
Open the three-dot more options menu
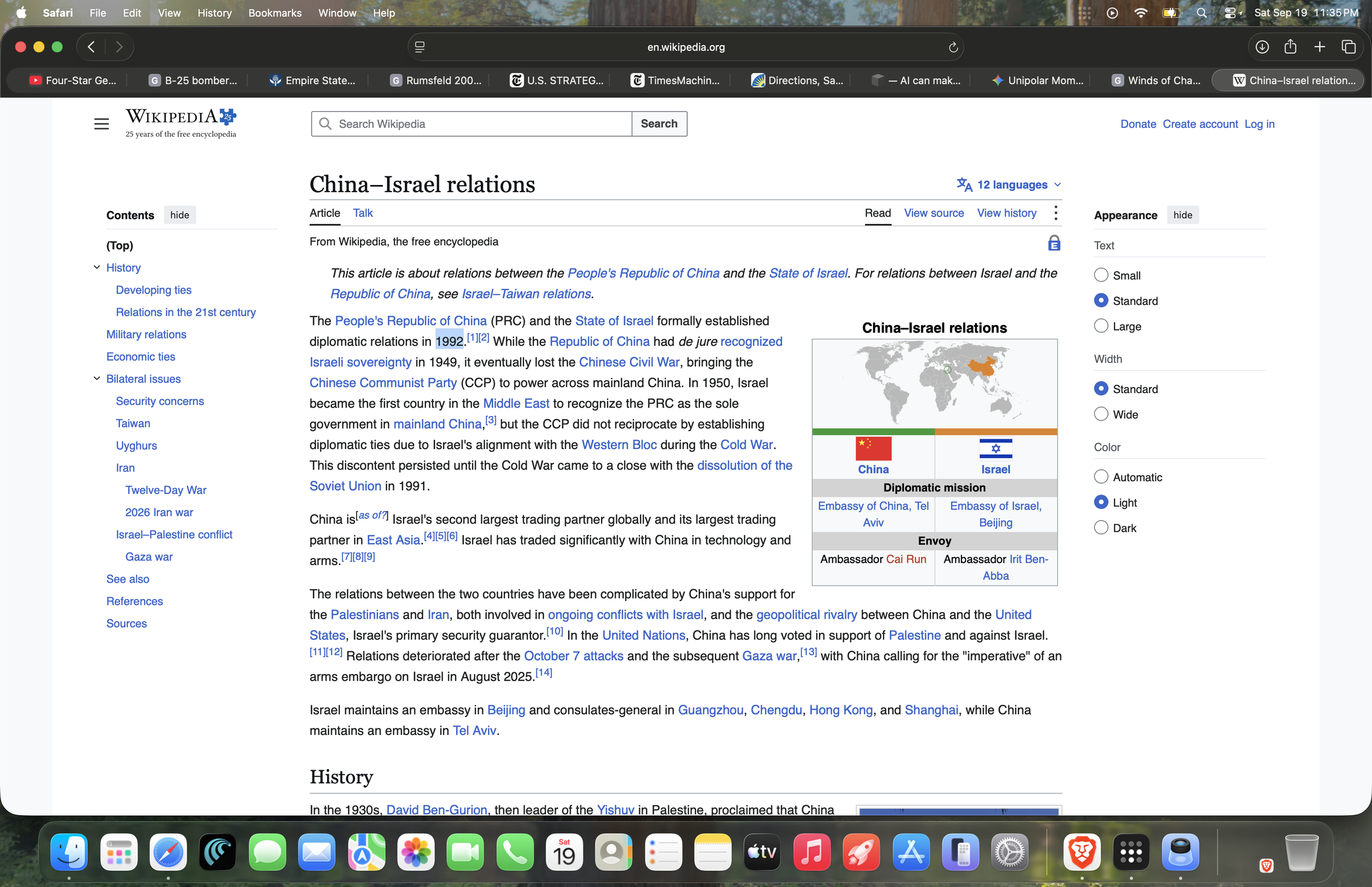coord(1055,213)
